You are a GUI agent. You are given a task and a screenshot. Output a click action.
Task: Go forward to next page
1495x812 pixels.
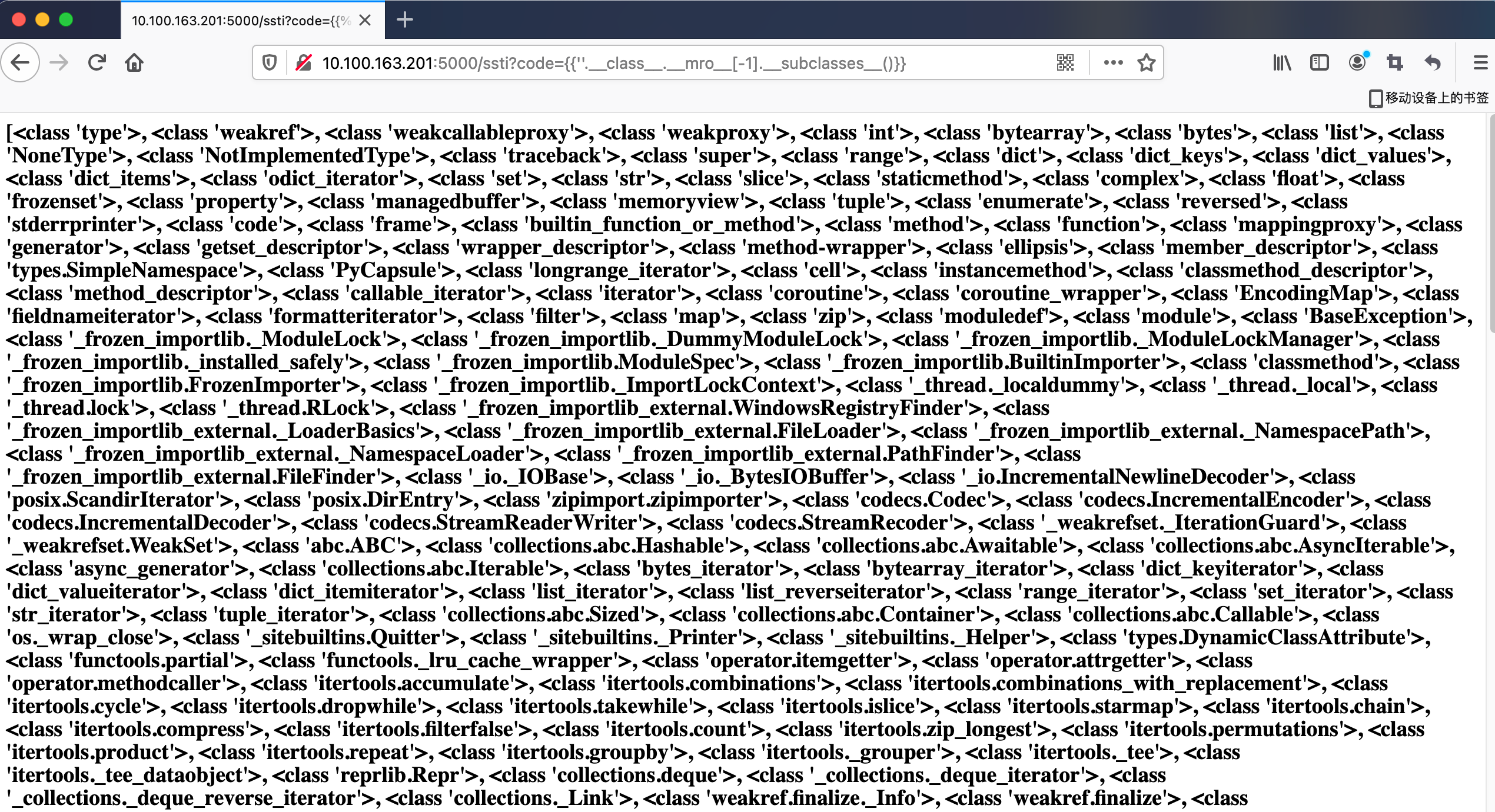pyautogui.click(x=59, y=62)
